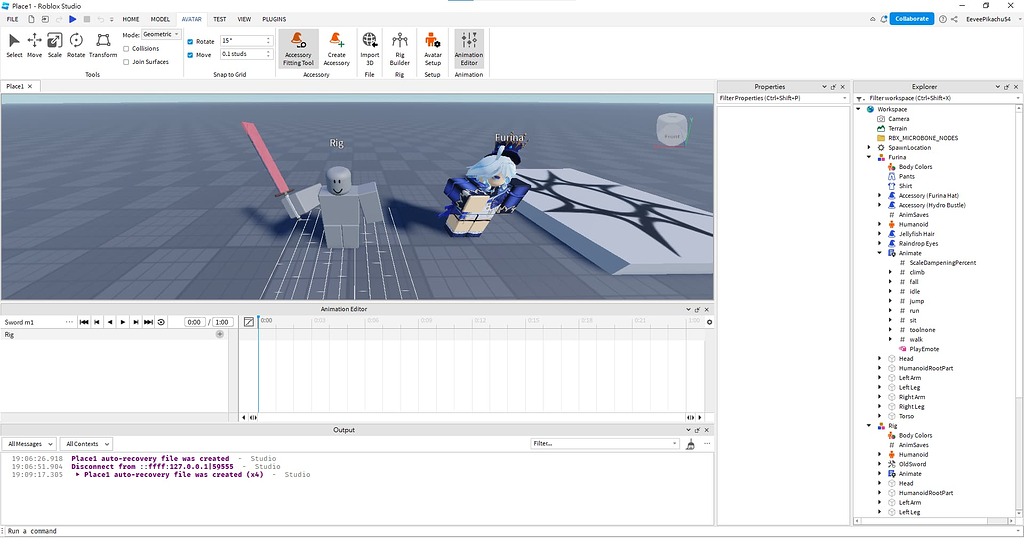The image size is (1024, 551).
Task: Disable Rotate snap checkbox
Action: tap(190, 42)
